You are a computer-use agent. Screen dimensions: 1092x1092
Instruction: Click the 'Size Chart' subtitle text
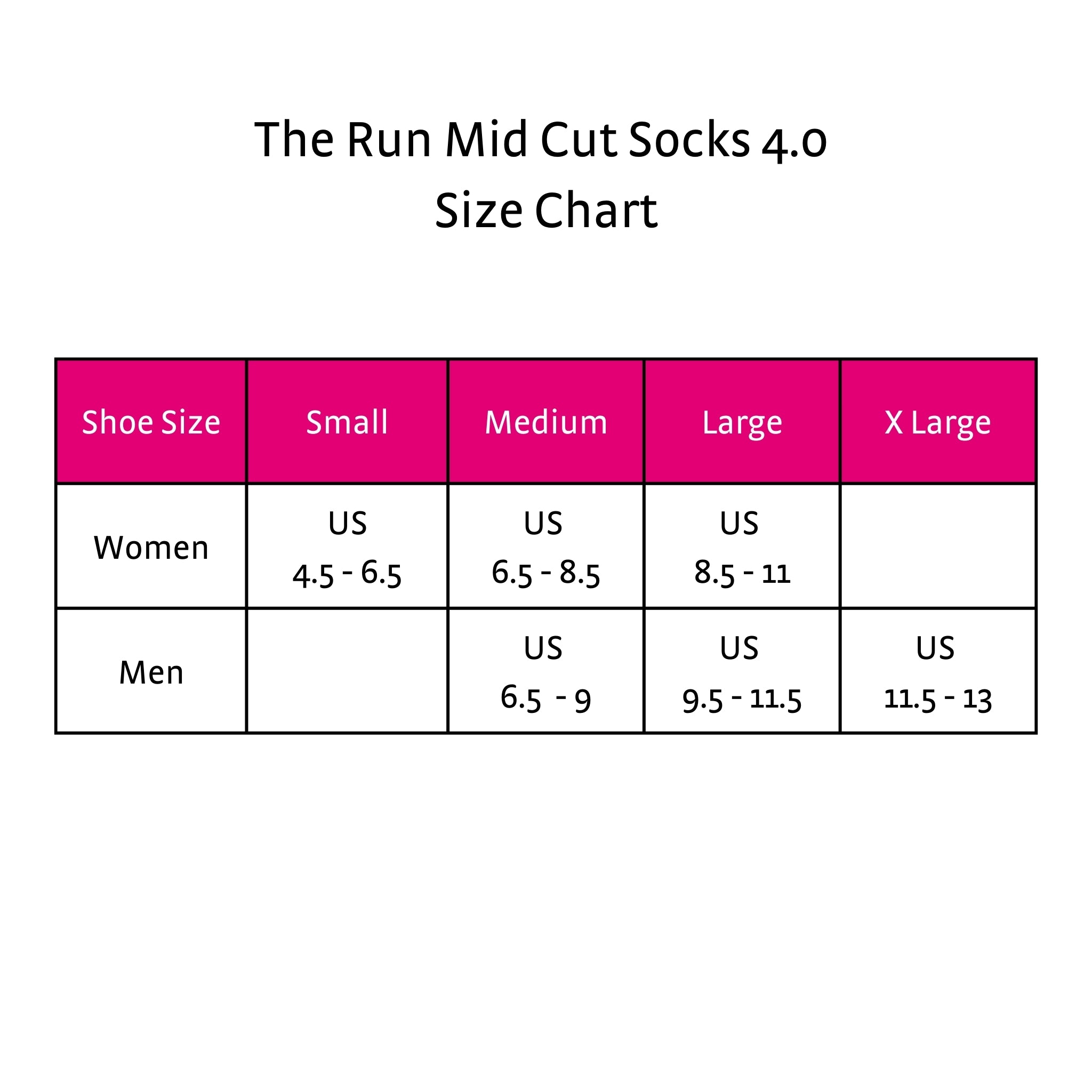(x=546, y=211)
